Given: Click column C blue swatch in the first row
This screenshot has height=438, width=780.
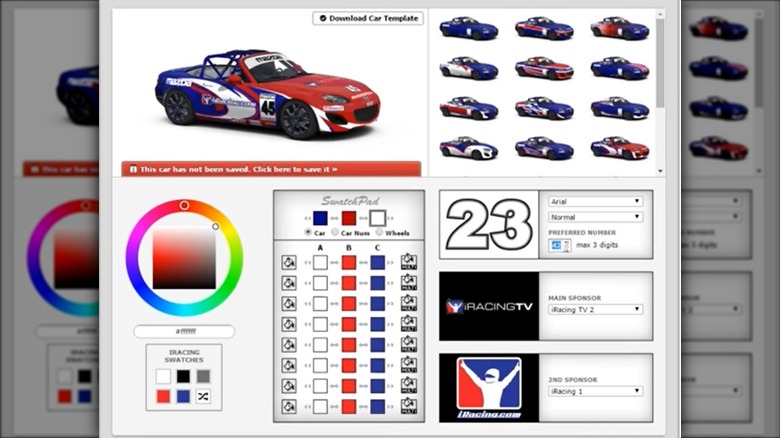Looking at the screenshot, I should click(378, 262).
